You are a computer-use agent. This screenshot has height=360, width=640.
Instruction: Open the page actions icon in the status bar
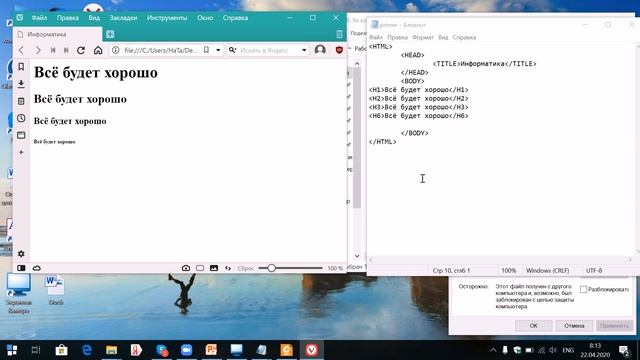click(x=228, y=268)
